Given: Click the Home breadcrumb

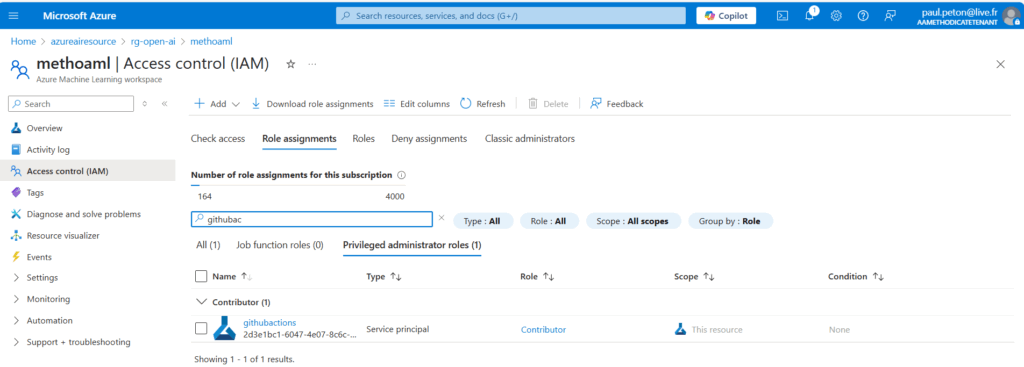Looking at the screenshot, I should [x=24, y=41].
